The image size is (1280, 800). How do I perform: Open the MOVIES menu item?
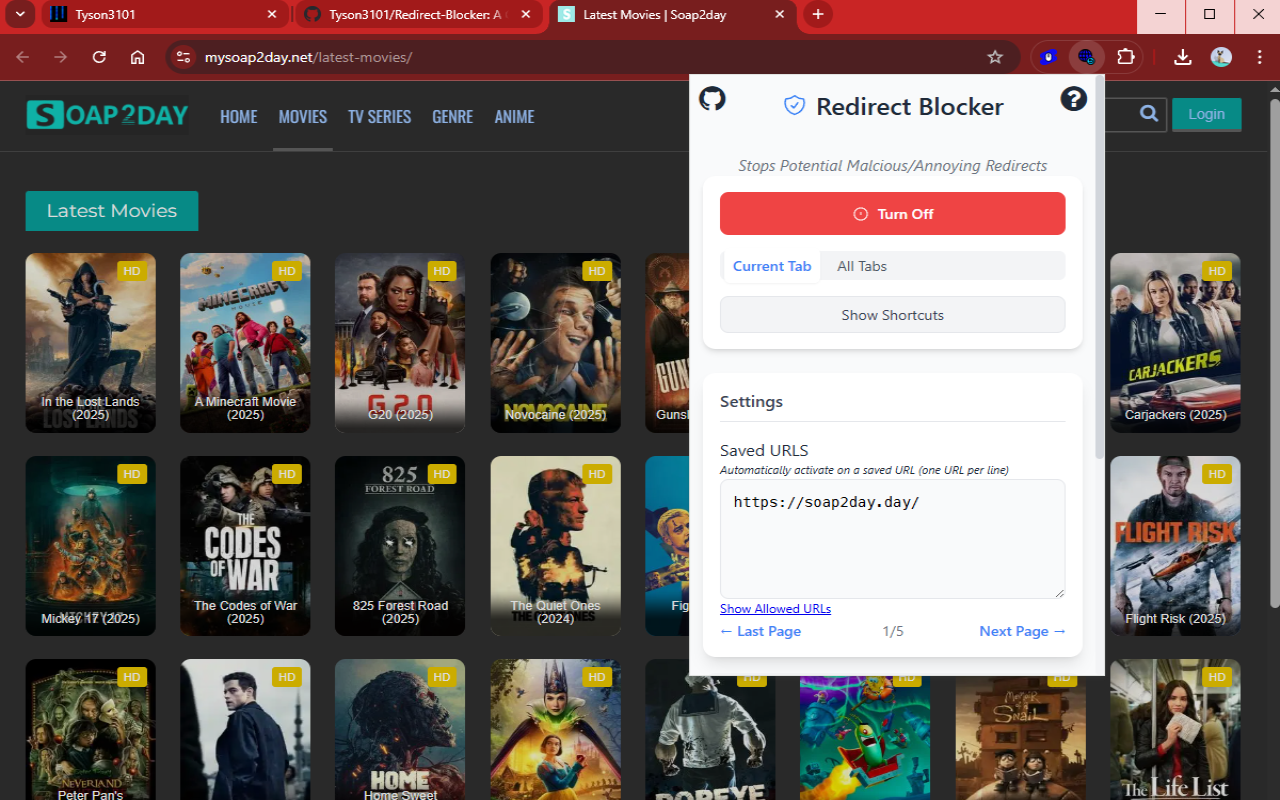[x=303, y=116]
